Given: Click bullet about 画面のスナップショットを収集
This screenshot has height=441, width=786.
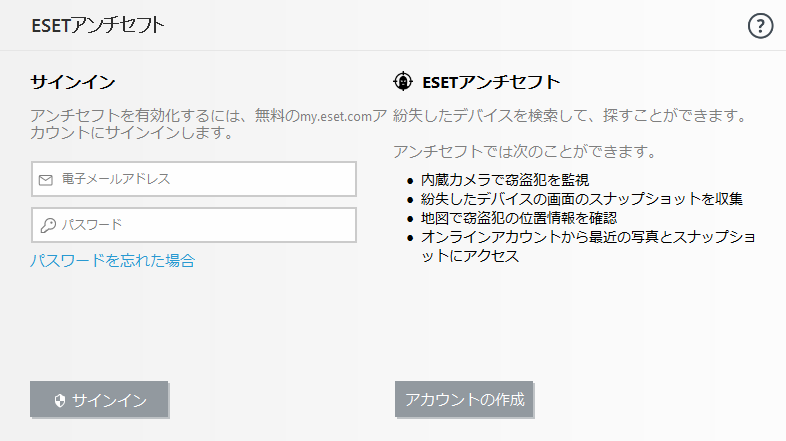Looking at the screenshot, I should 581,199.
